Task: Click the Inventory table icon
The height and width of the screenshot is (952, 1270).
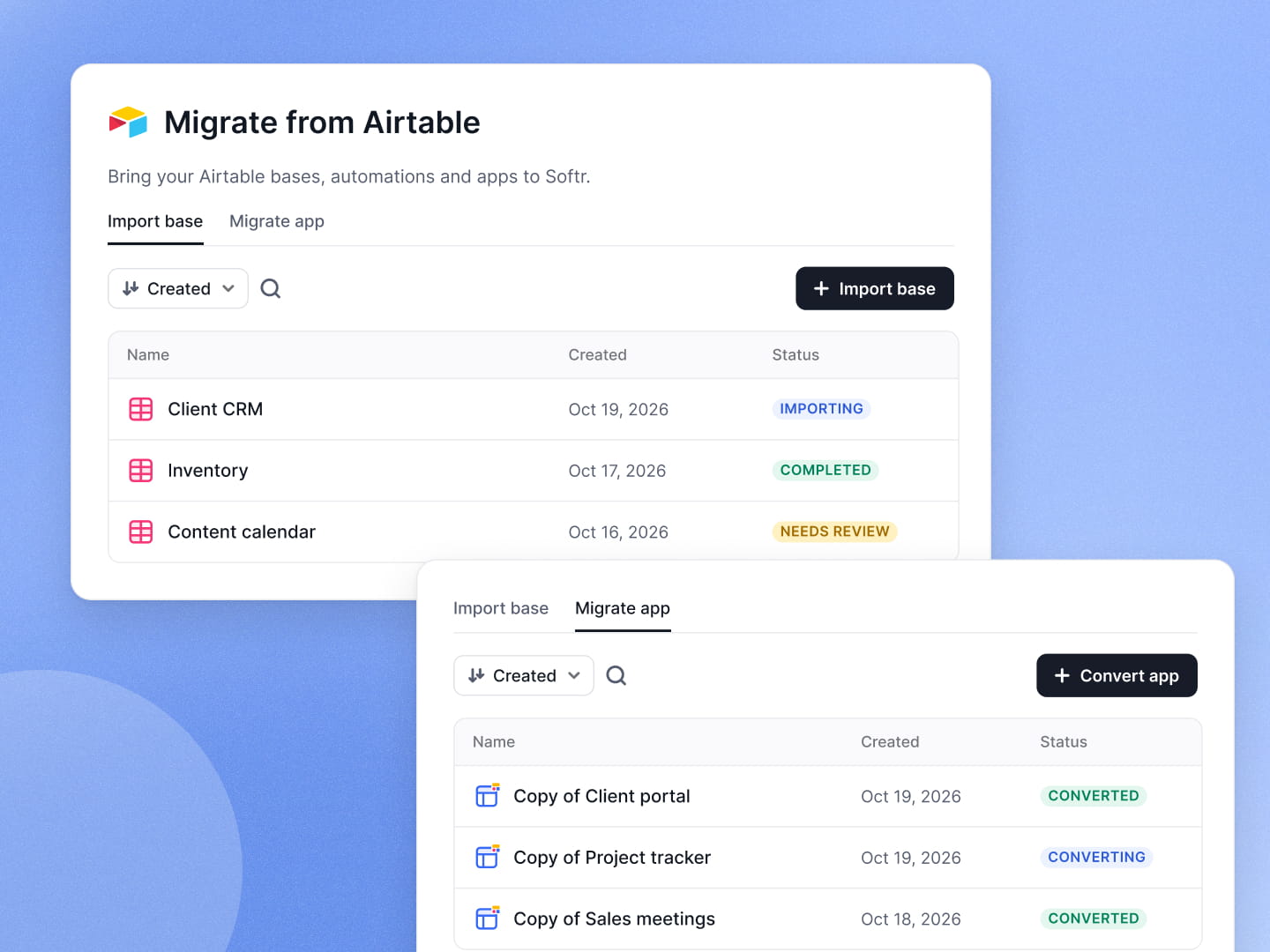Action: (141, 471)
